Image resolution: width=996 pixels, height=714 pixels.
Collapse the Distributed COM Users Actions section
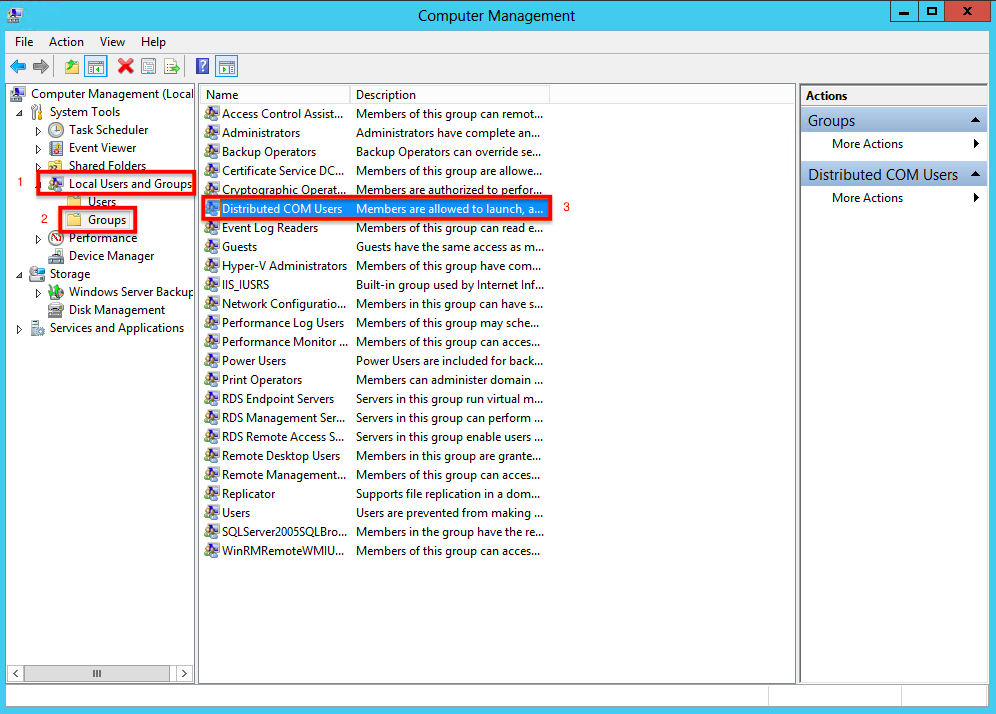[975, 174]
